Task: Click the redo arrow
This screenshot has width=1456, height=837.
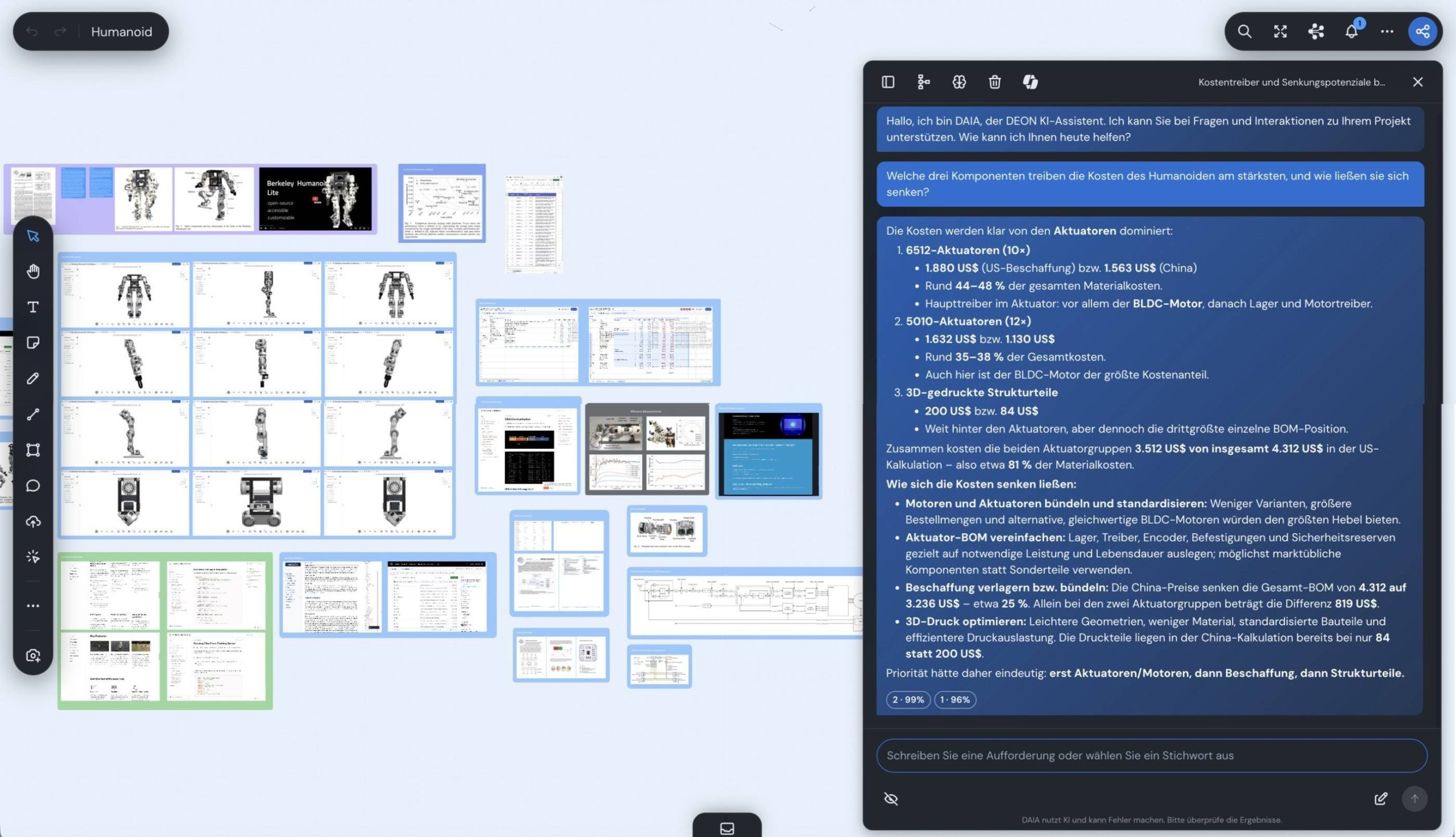Action: 60,32
